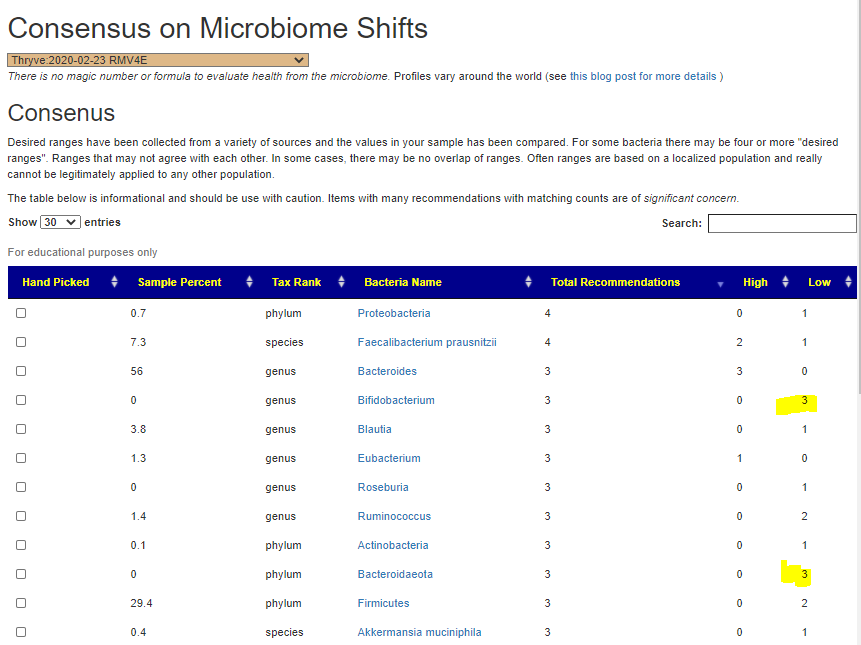Sort table by Hand Picked column arrows
This screenshot has height=645, width=861.
[114, 282]
